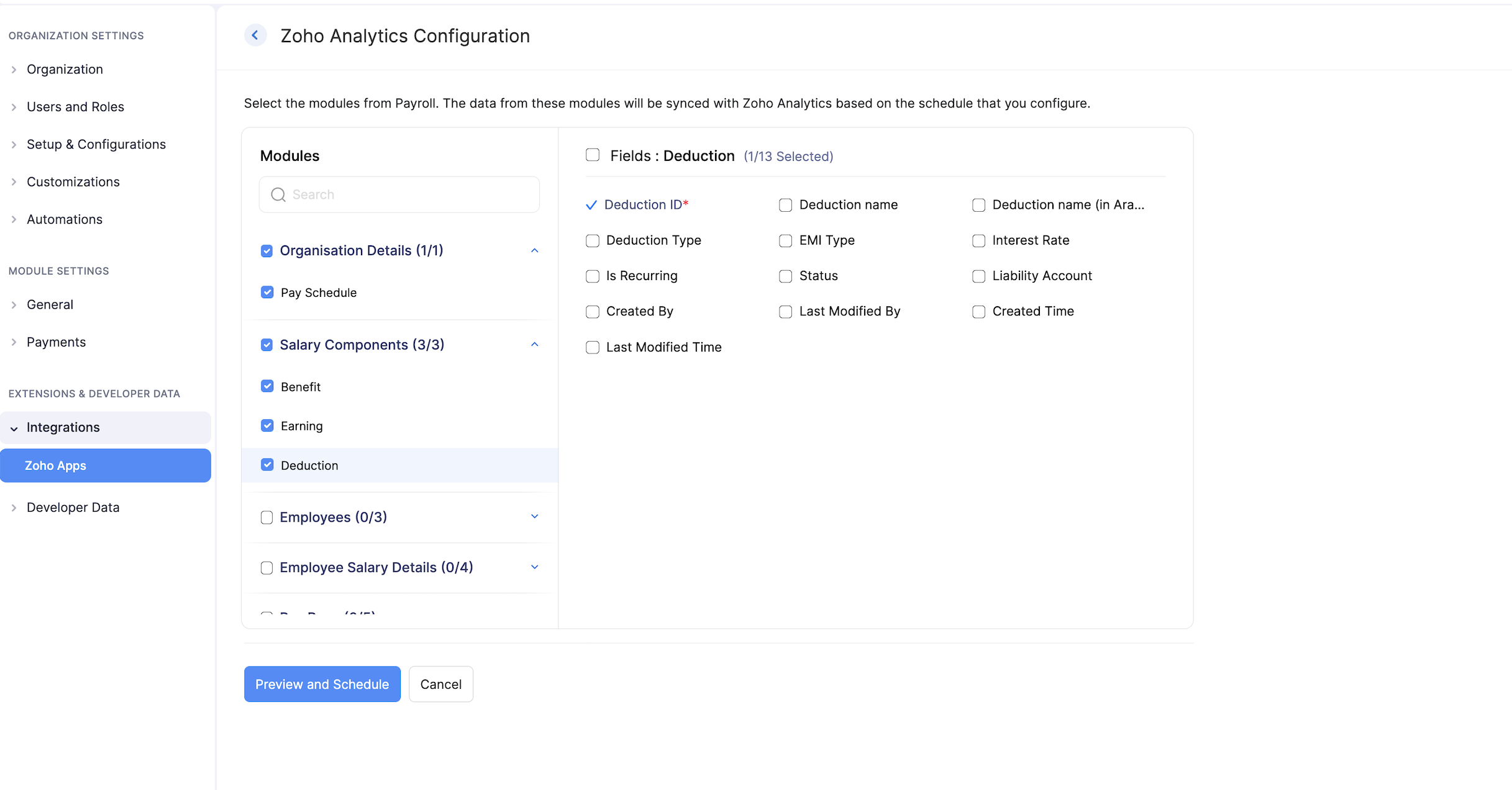Enable the EMI Type field
The image size is (1512, 790).
[x=785, y=240]
